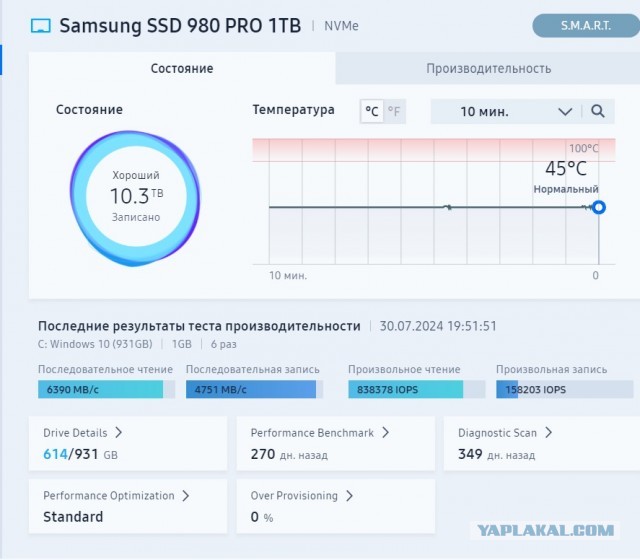Click the Standard optimization mode value
The image size is (640, 560).
tap(73, 517)
